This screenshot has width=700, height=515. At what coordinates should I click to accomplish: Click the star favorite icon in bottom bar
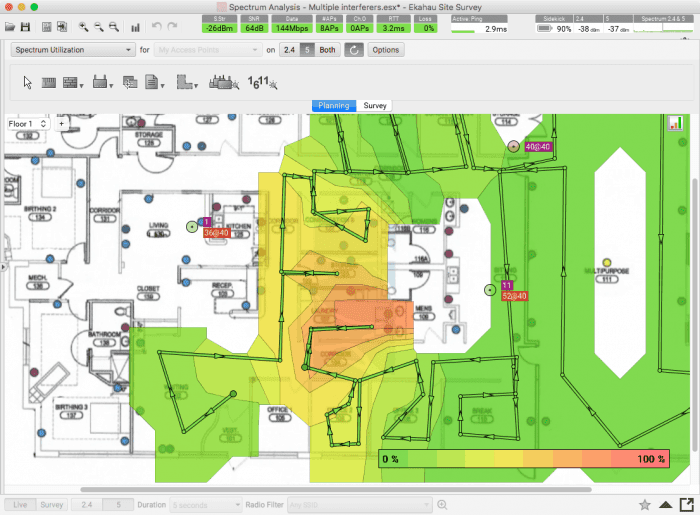click(x=645, y=505)
